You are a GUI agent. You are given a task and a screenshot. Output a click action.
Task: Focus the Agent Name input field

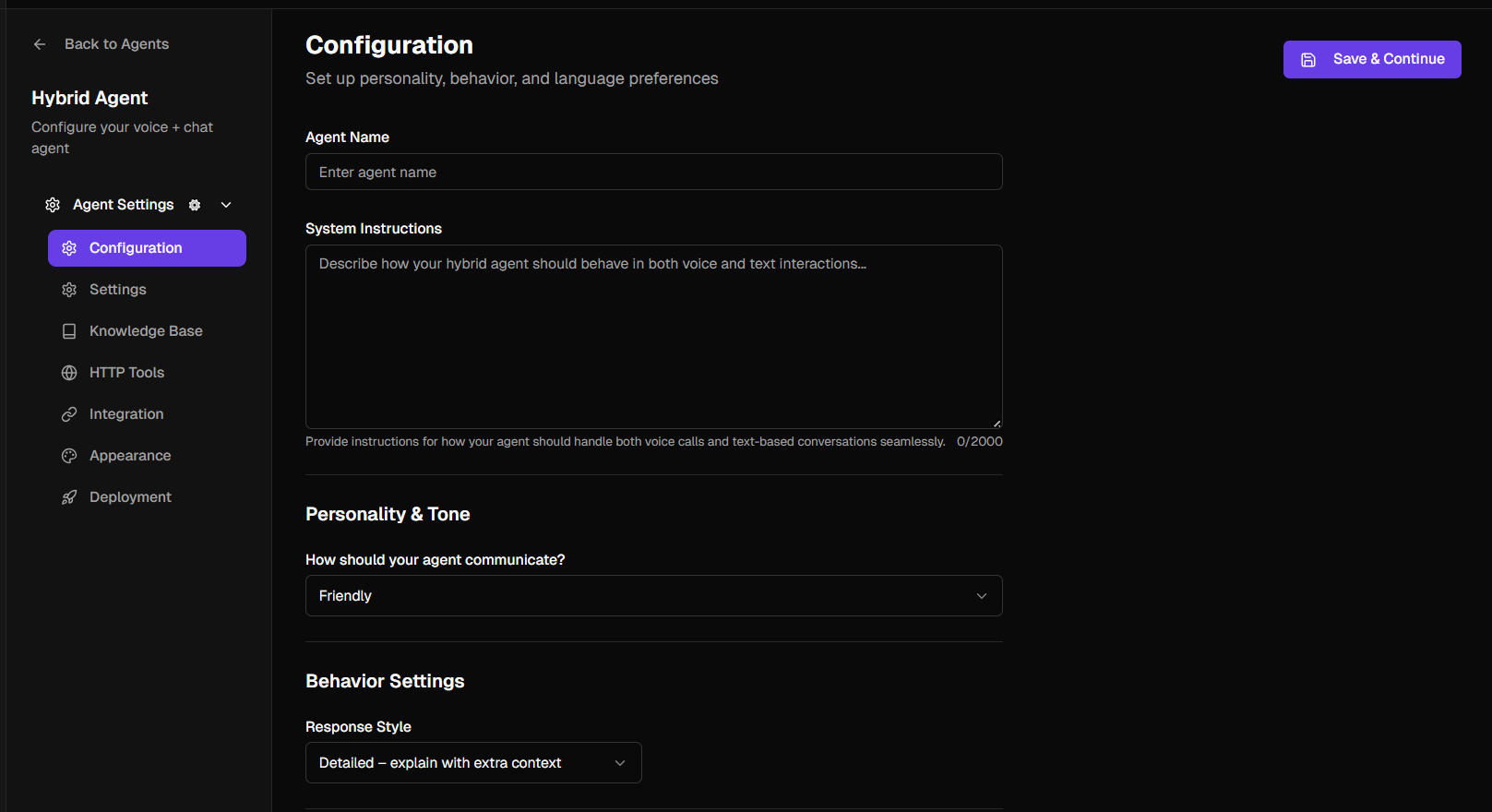[653, 173]
